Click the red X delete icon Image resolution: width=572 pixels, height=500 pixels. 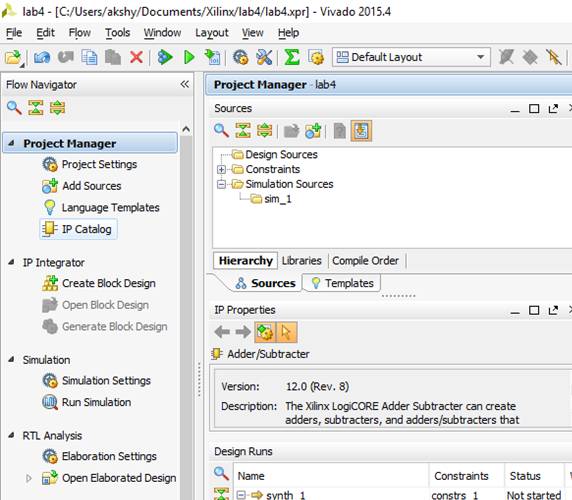136,57
